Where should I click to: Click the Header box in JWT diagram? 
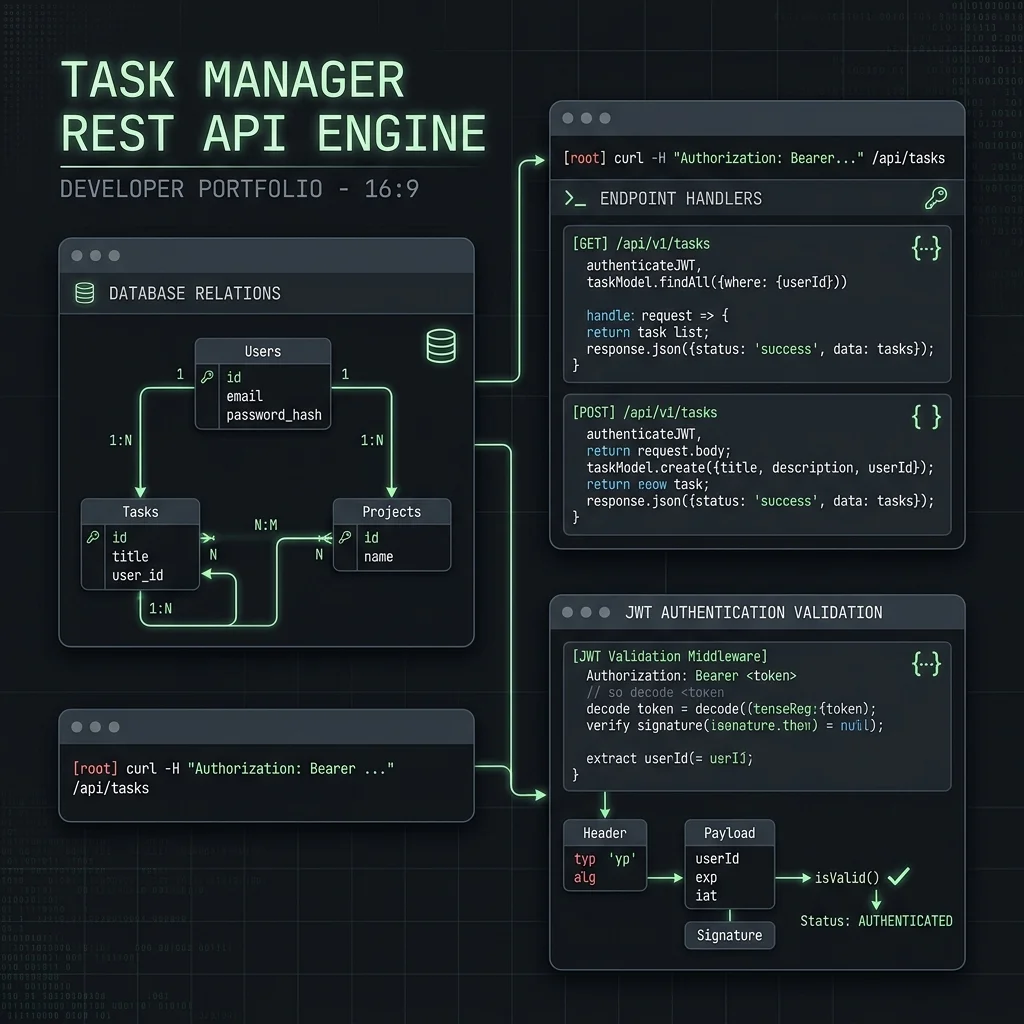coord(605,855)
